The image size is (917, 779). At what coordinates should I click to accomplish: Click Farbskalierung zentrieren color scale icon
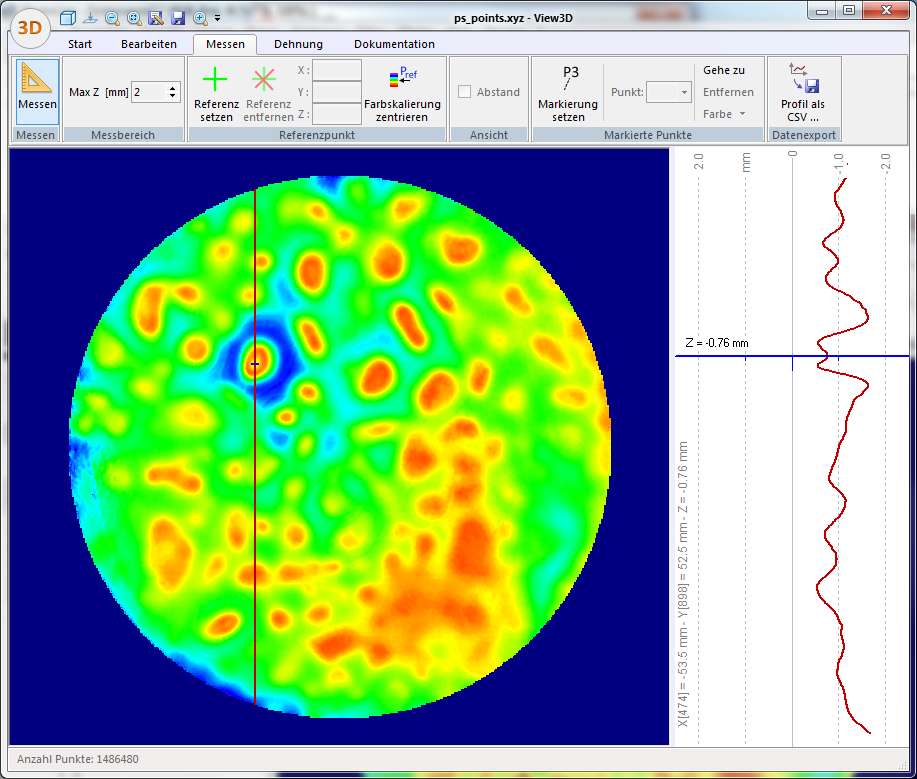(x=402, y=80)
